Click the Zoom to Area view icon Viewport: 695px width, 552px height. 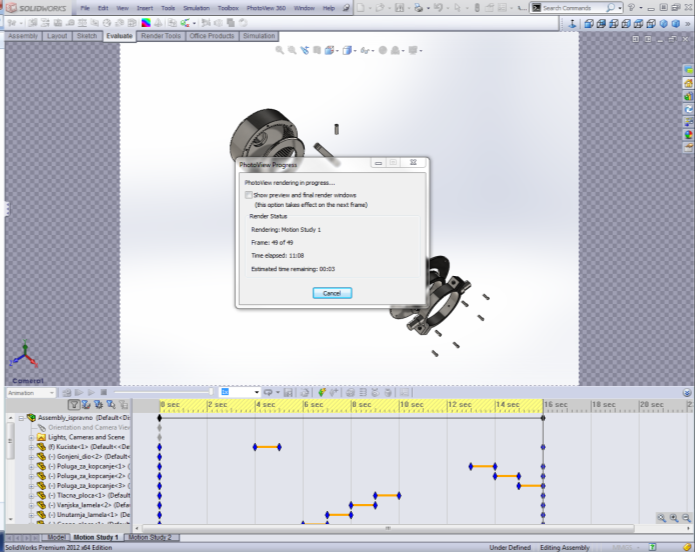292,51
